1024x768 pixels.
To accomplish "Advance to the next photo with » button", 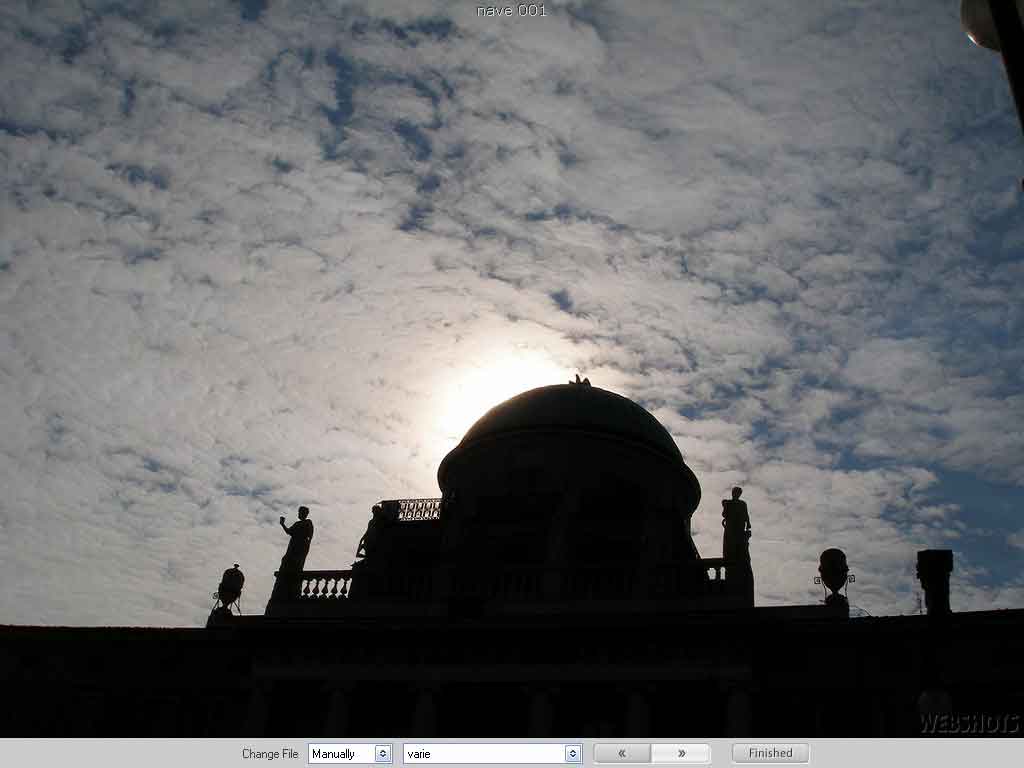I will pos(681,753).
